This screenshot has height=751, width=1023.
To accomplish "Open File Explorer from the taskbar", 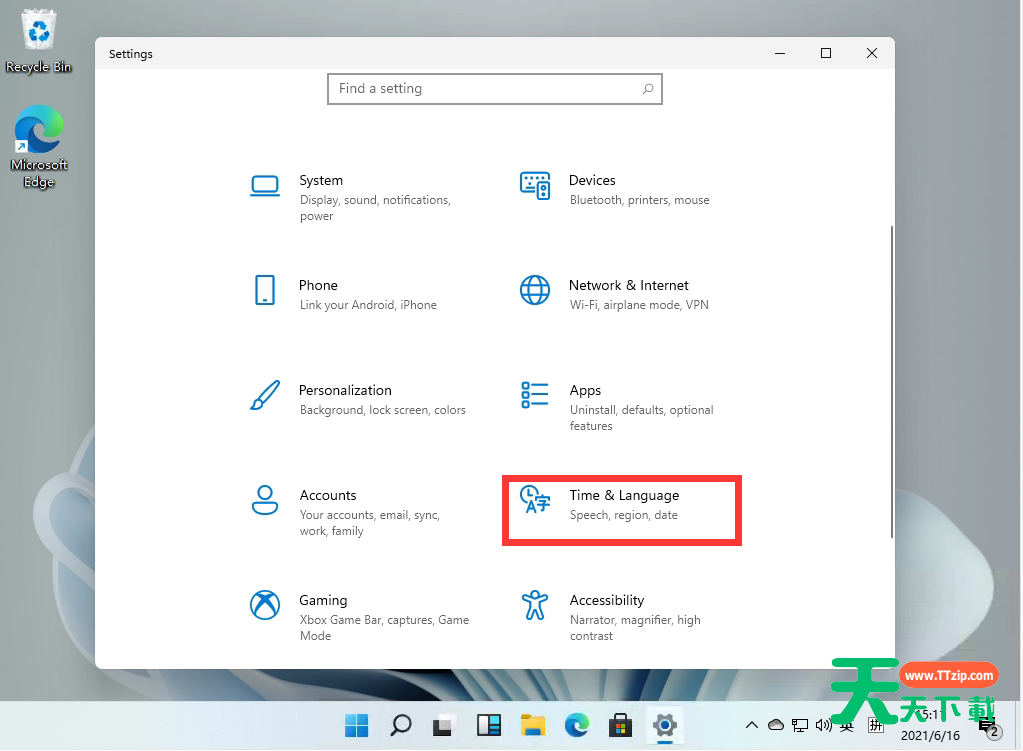I will click(533, 724).
